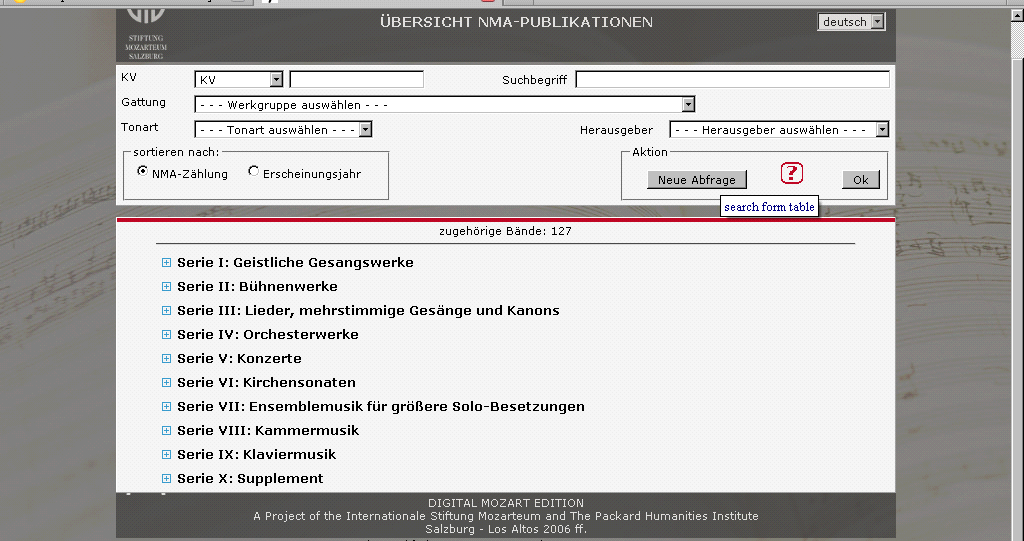Select Erscheinungsjahr sort radio button

click(x=253, y=171)
